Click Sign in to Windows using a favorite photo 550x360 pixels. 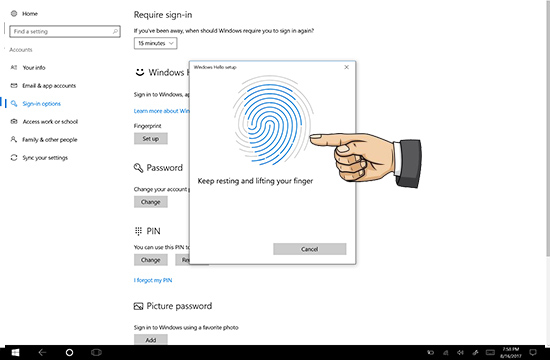pos(186,327)
